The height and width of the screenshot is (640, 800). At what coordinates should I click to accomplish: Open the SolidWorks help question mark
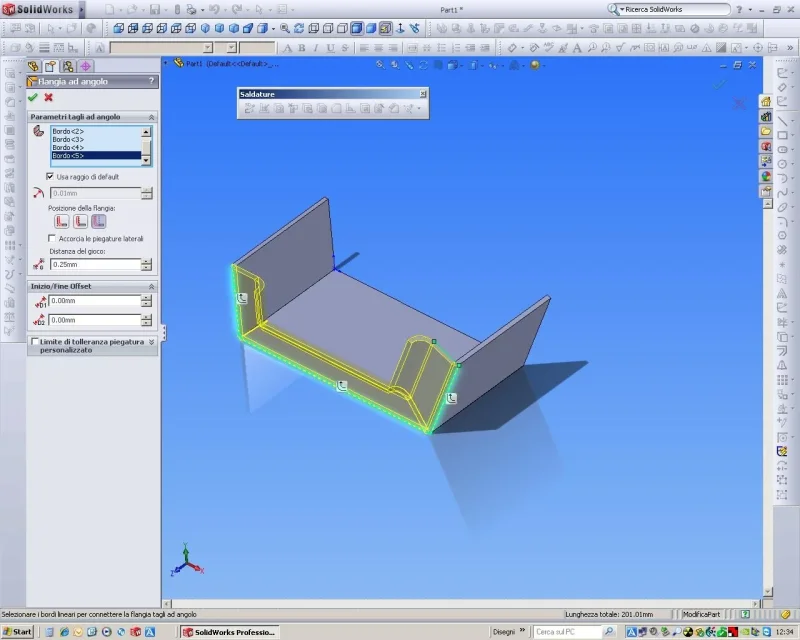(739, 9)
